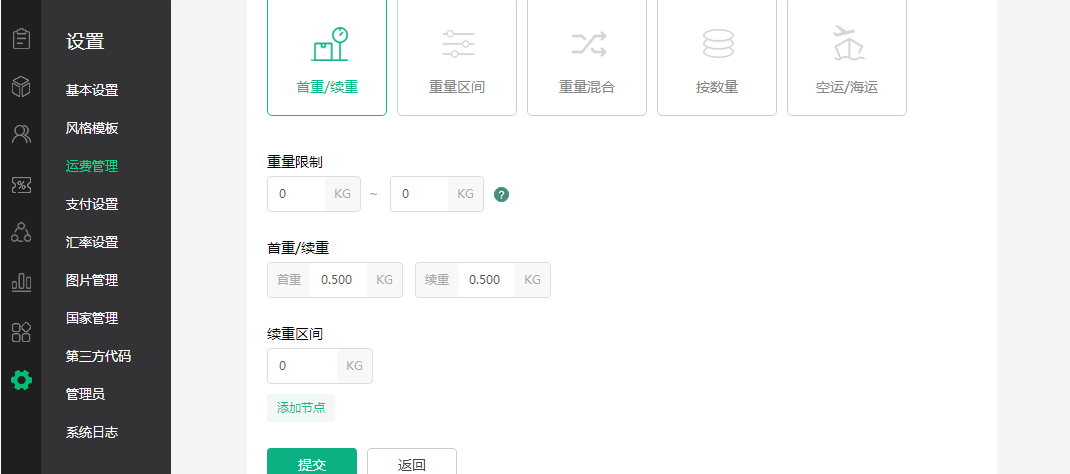Screen dimensions: 1070x474
Task: Click the 重量限制 label
Action: click(x=295, y=162)
